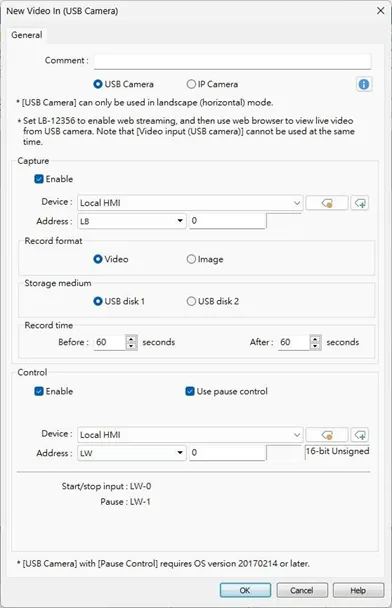
Task: Click the add tag icon in Control Device row
Action: point(360,435)
